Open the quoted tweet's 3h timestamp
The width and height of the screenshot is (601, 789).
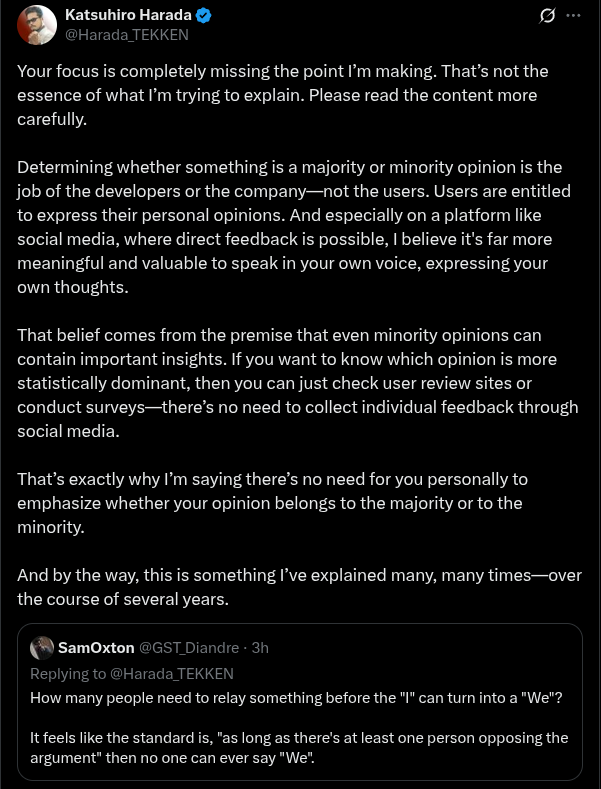[260, 648]
